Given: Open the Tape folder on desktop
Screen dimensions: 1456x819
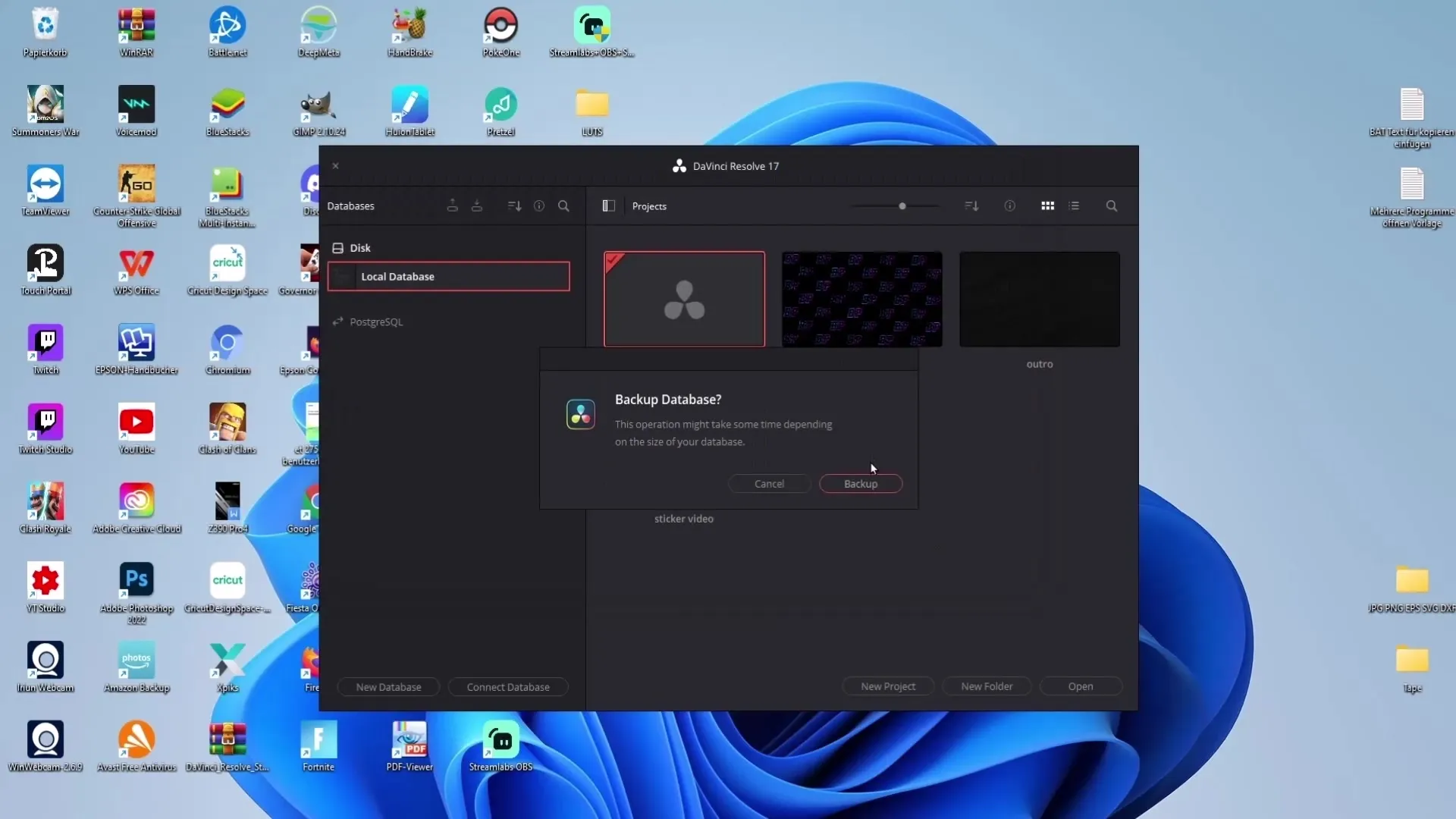Looking at the screenshot, I should pos(1412,667).
